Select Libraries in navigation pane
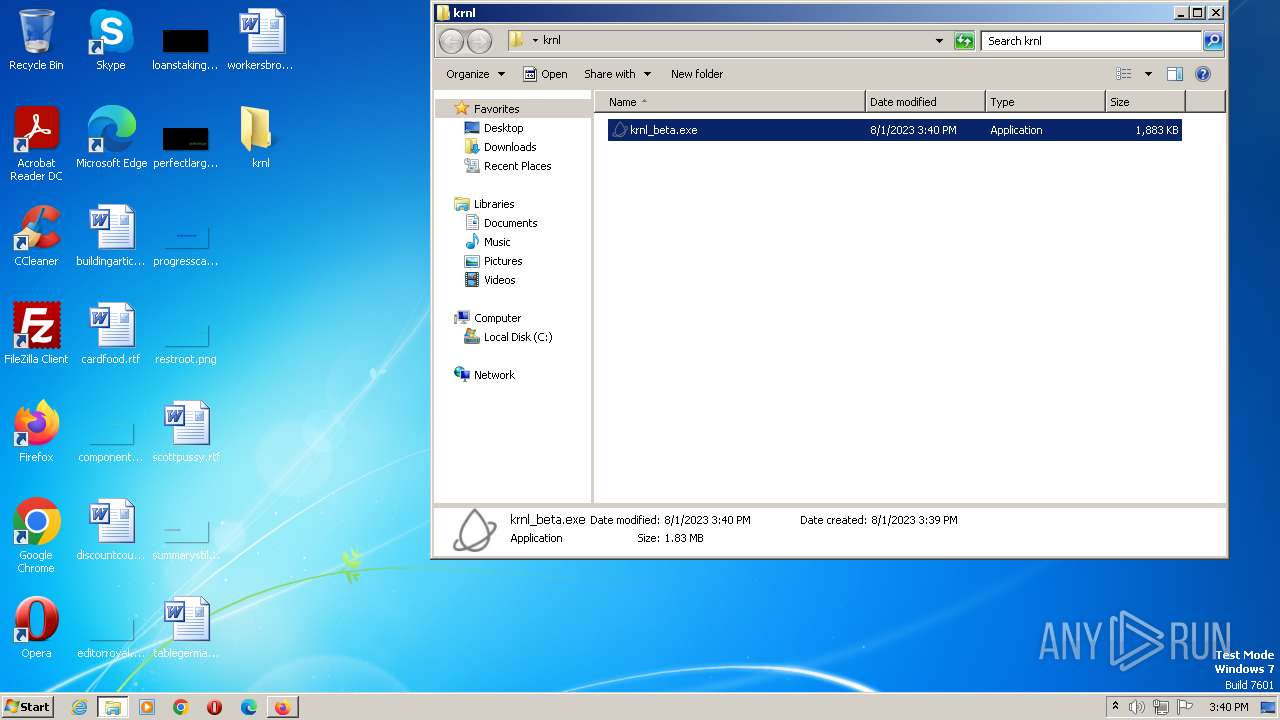The height and width of the screenshot is (720, 1280). pyautogui.click(x=494, y=204)
